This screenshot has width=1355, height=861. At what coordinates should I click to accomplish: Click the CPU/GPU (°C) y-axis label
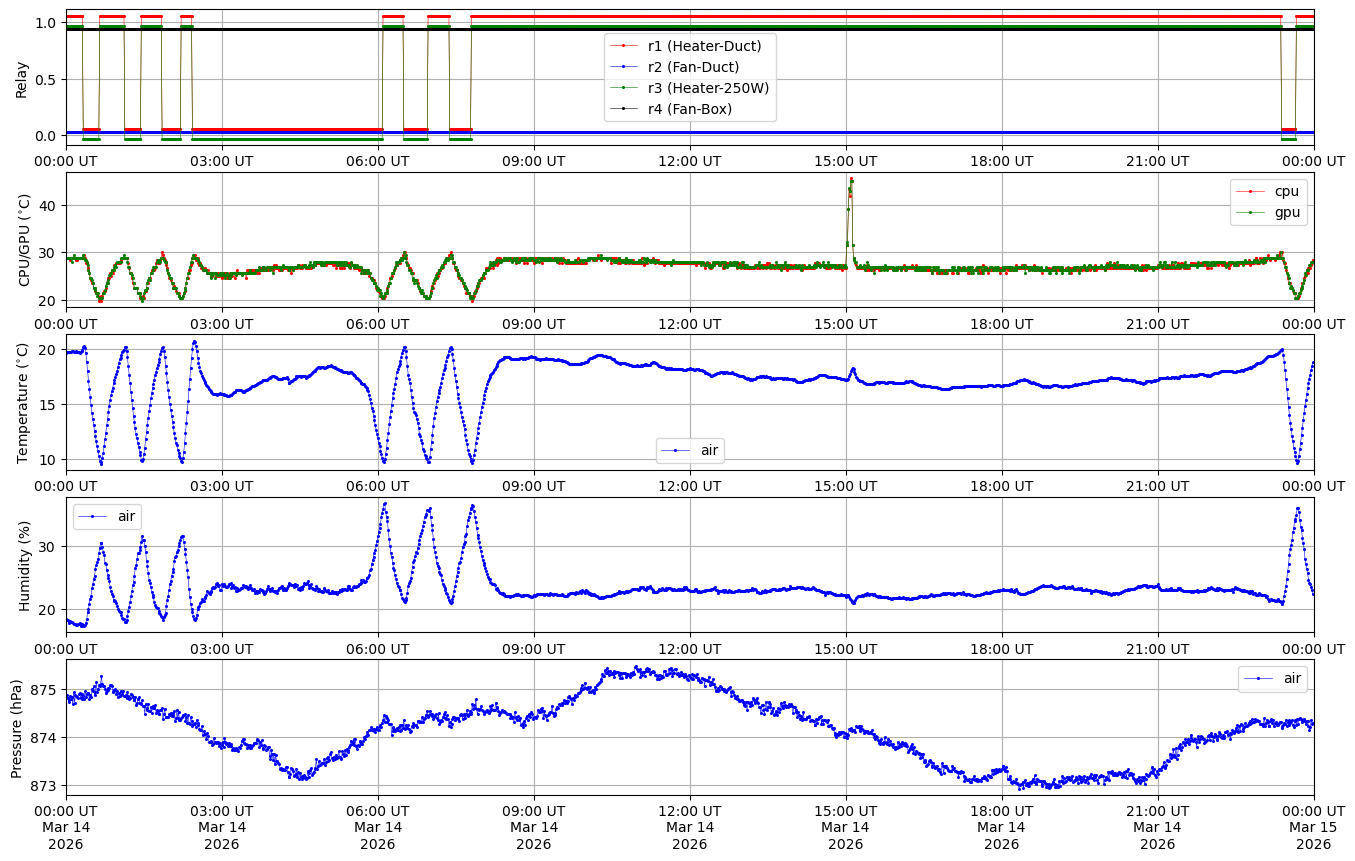(22, 240)
